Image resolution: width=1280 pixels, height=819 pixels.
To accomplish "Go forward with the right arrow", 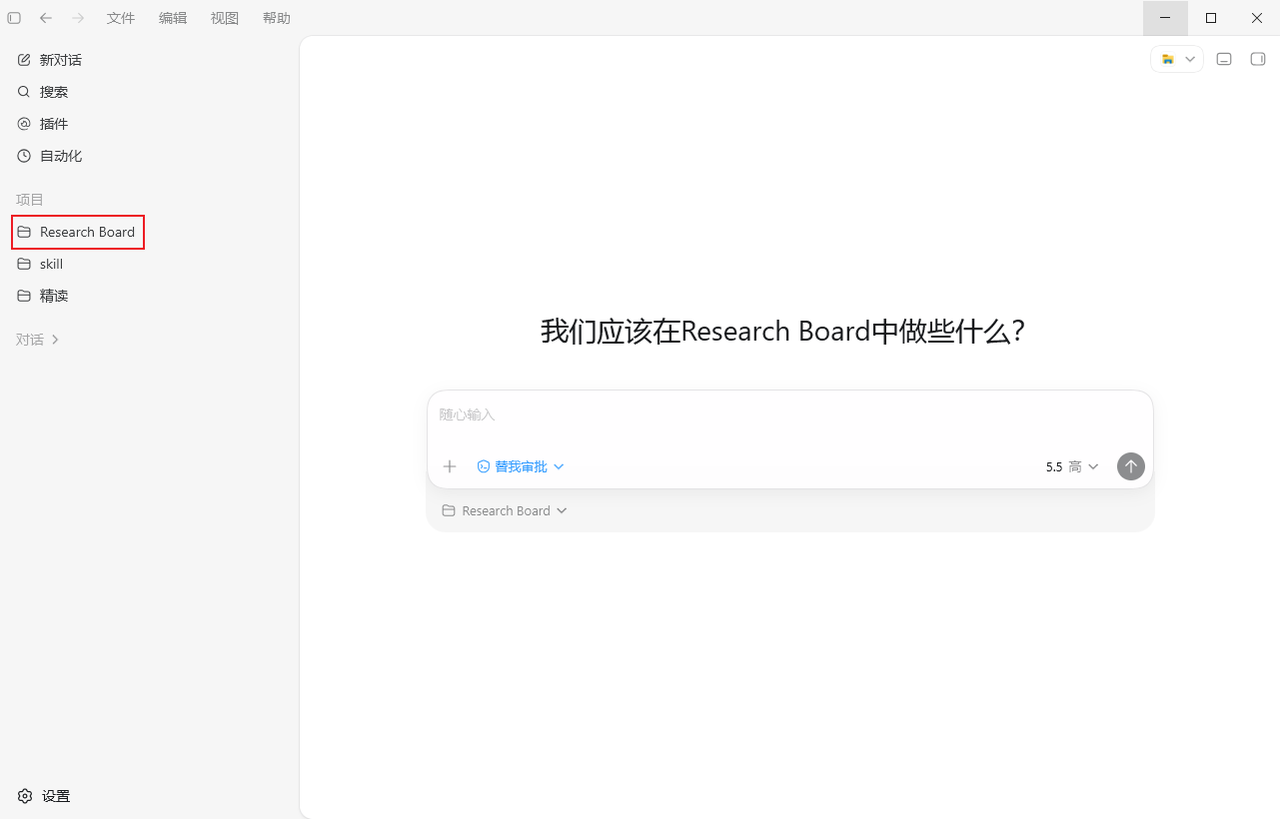I will (78, 18).
